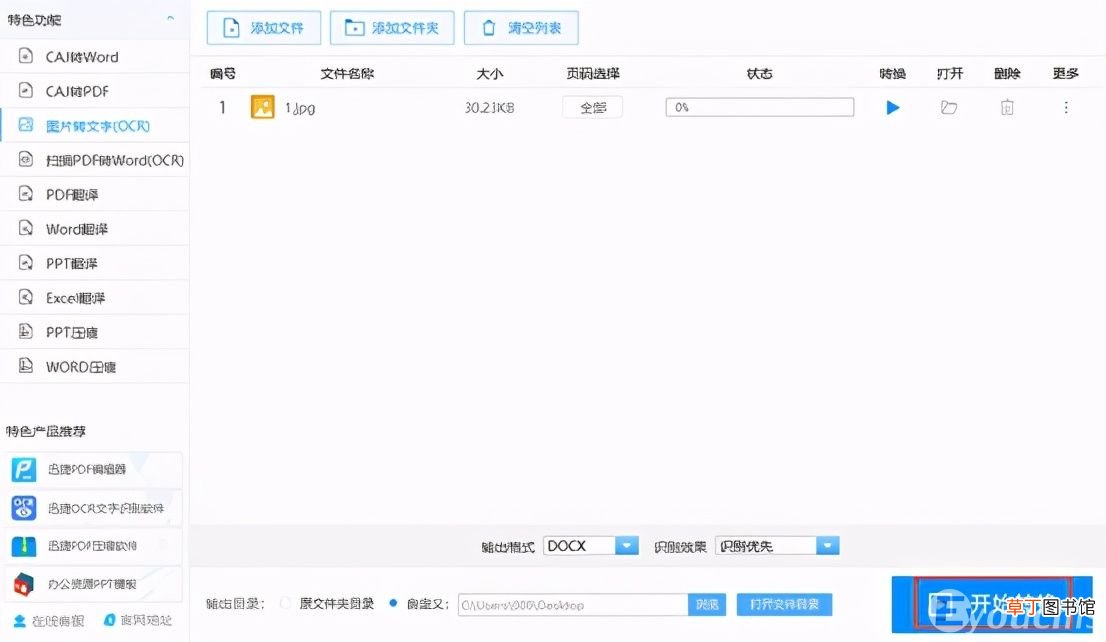Open the PDF翻译 feature
1106x642 pixels.
pos(95,194)
